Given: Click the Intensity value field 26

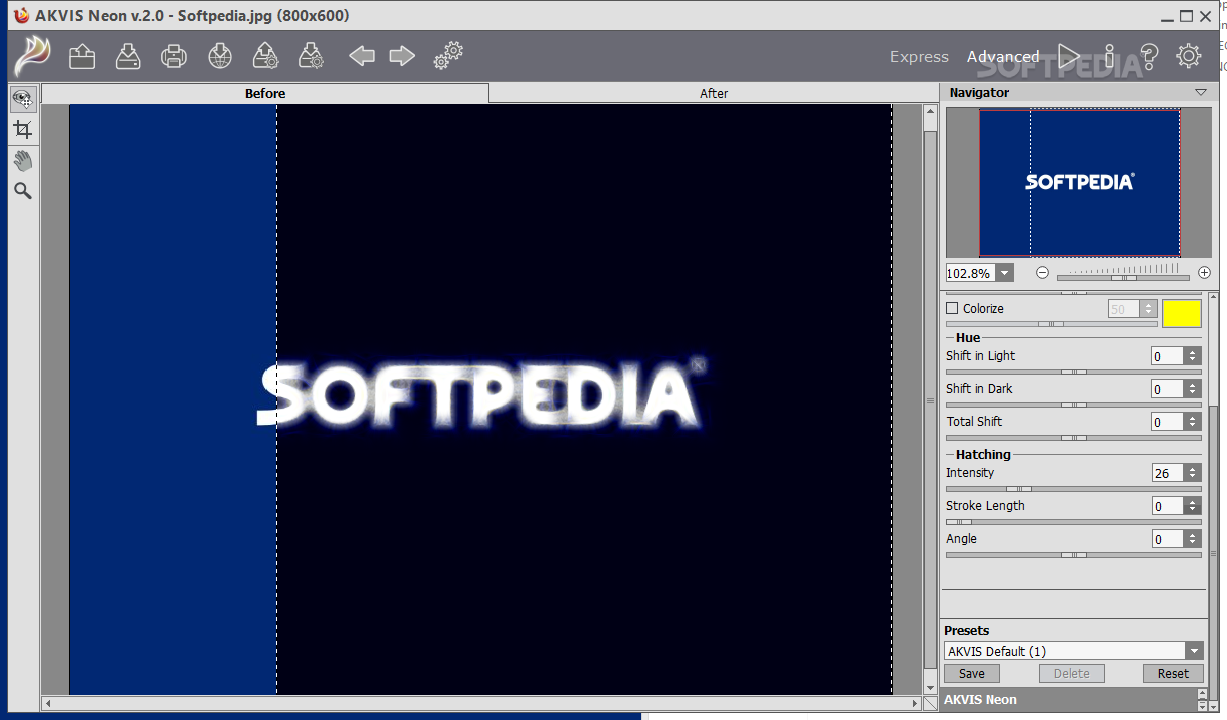Looking at the screenshot, I should coord(1168,473).
